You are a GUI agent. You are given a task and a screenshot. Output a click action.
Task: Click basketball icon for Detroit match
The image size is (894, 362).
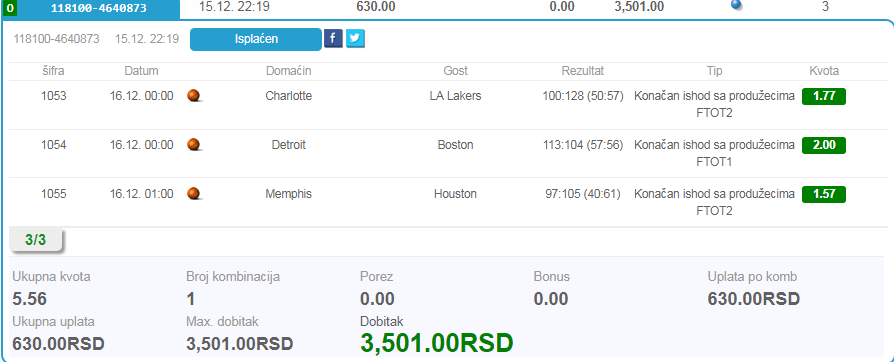(x=194, y=145)
